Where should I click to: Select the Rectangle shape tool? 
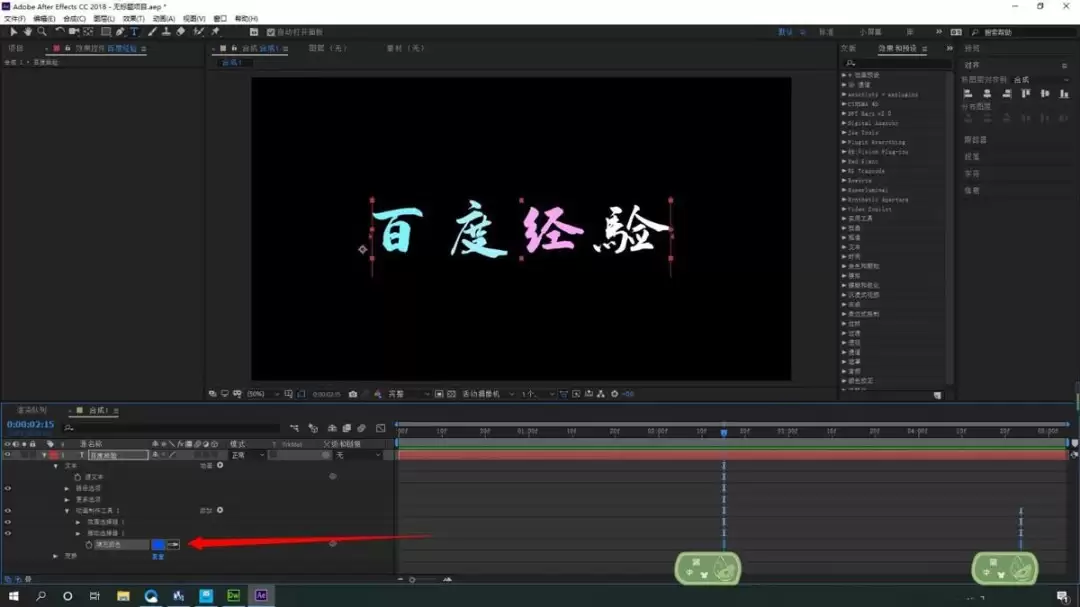pos(106,32)
